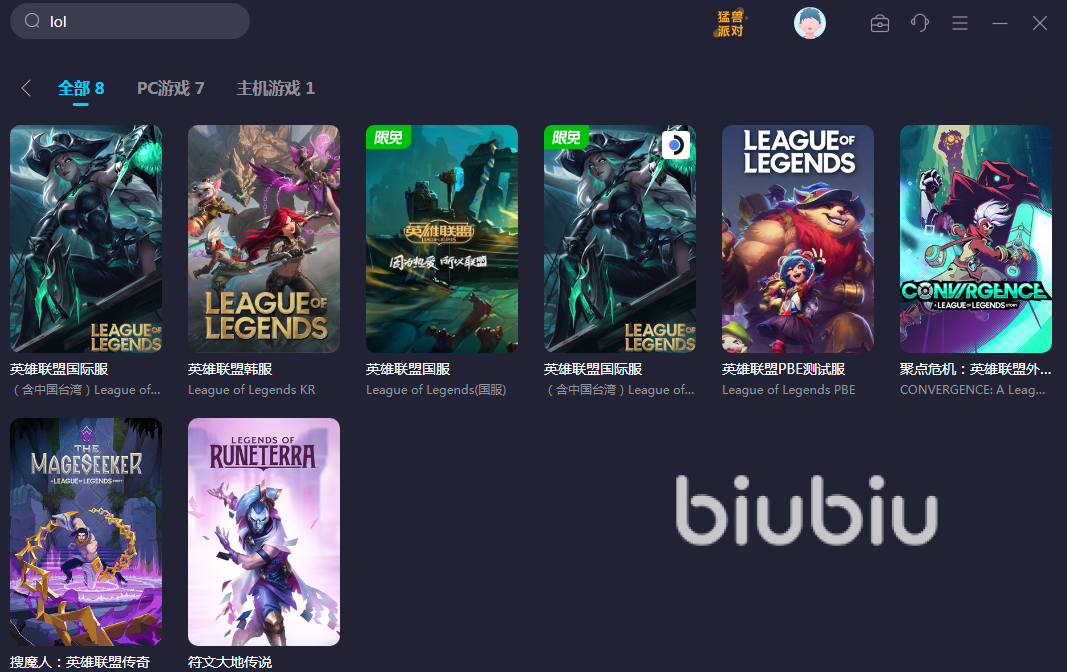
Task: Switch to the 主机游戏 1 tab
Action: click(276, 88)
